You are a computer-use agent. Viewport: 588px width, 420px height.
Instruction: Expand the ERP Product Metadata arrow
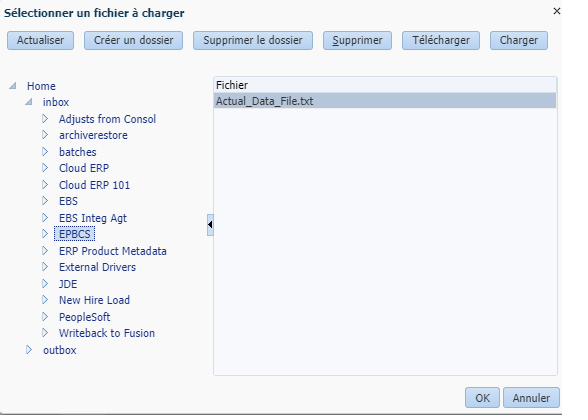(x=45, y=250)
